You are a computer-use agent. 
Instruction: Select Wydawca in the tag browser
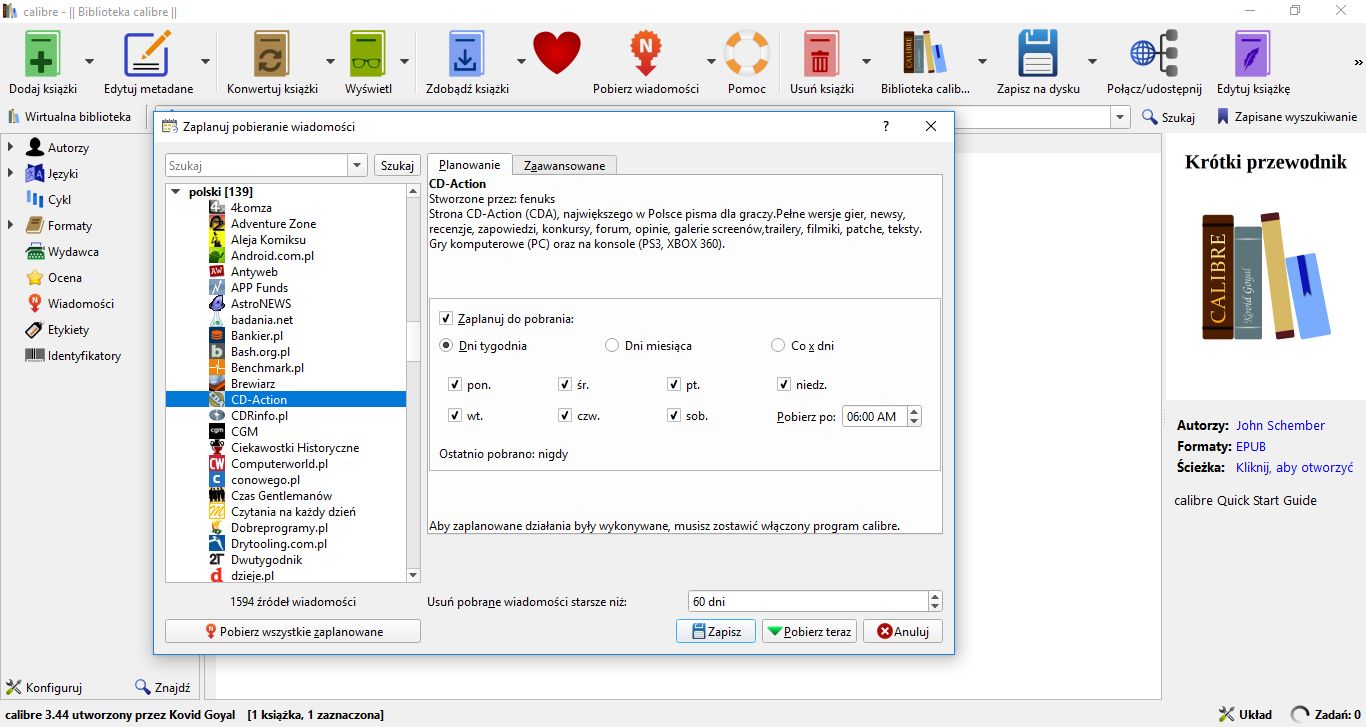tap(72, 252)
